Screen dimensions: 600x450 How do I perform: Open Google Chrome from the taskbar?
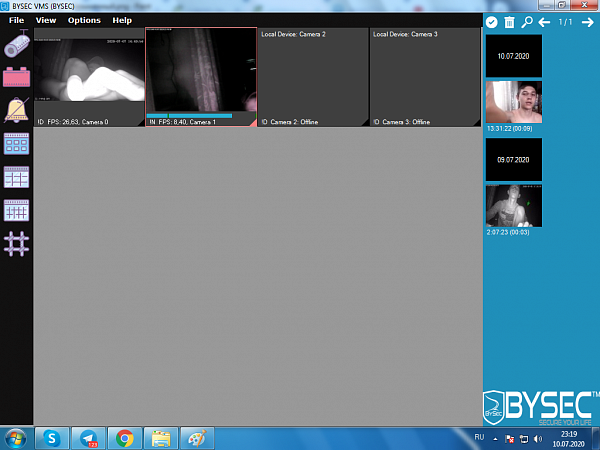(125, 437)
